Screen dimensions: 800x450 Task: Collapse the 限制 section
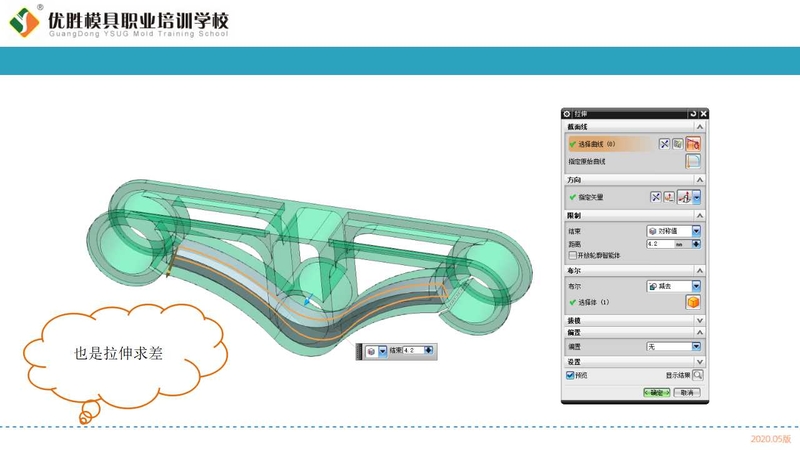pos(700,215)
